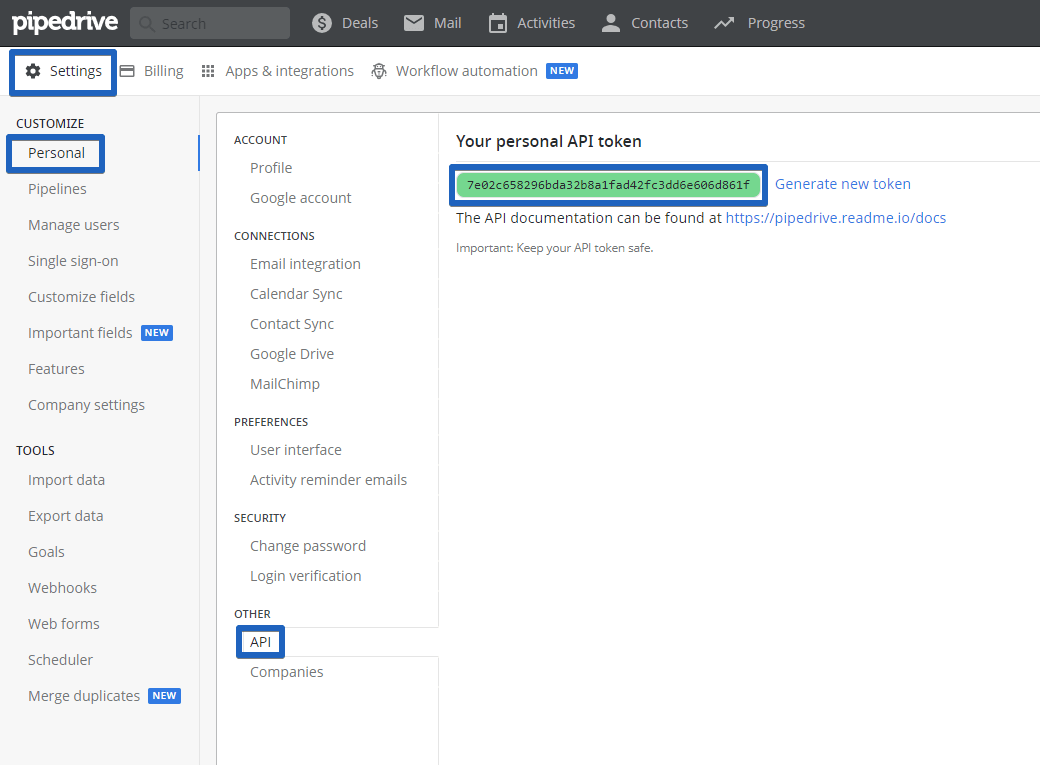Open Change password page
Viewport: 1040px width, 765px height.
tap(308, 546)
